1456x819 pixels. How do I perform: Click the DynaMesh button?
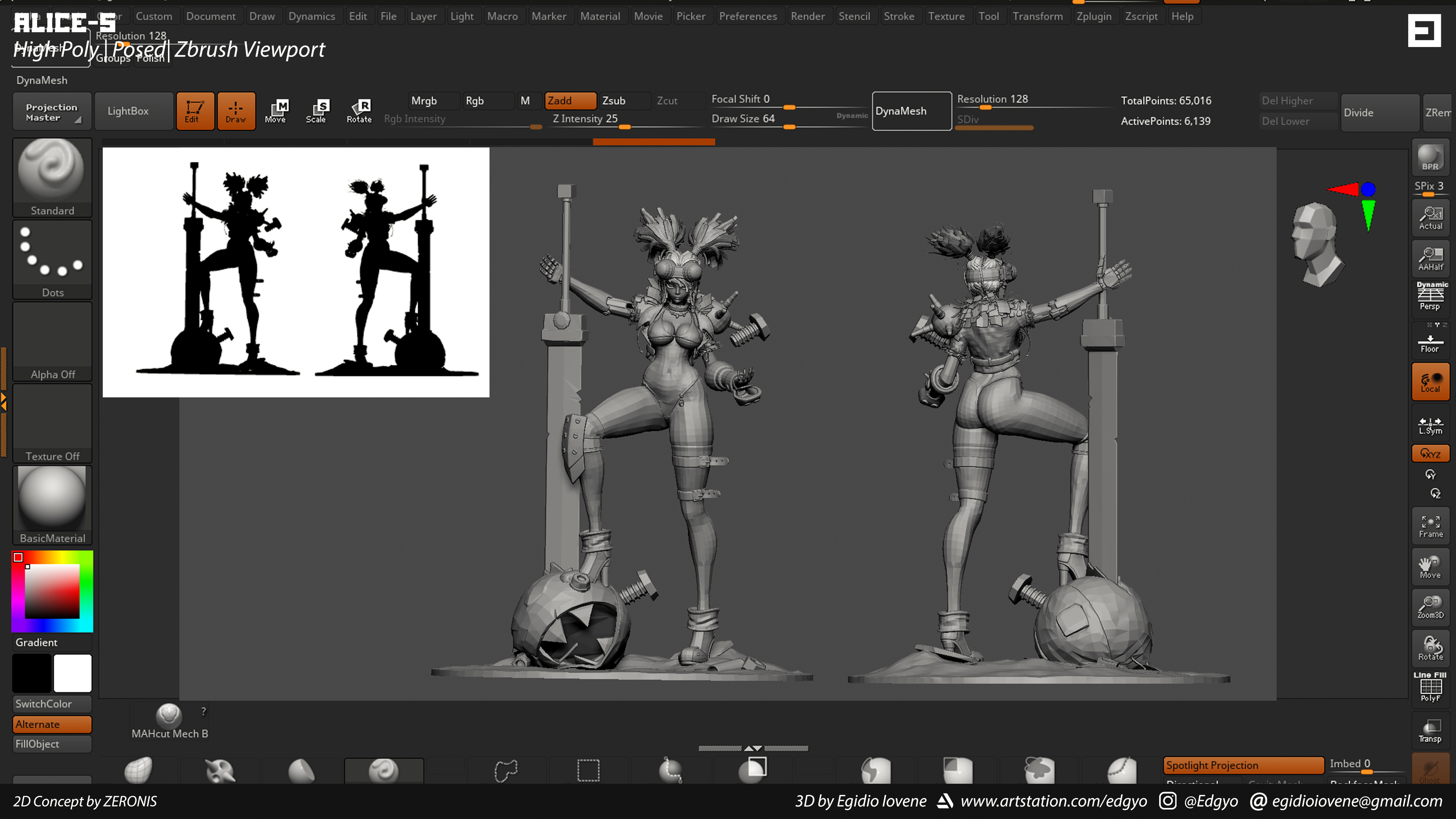pos(912,111)
